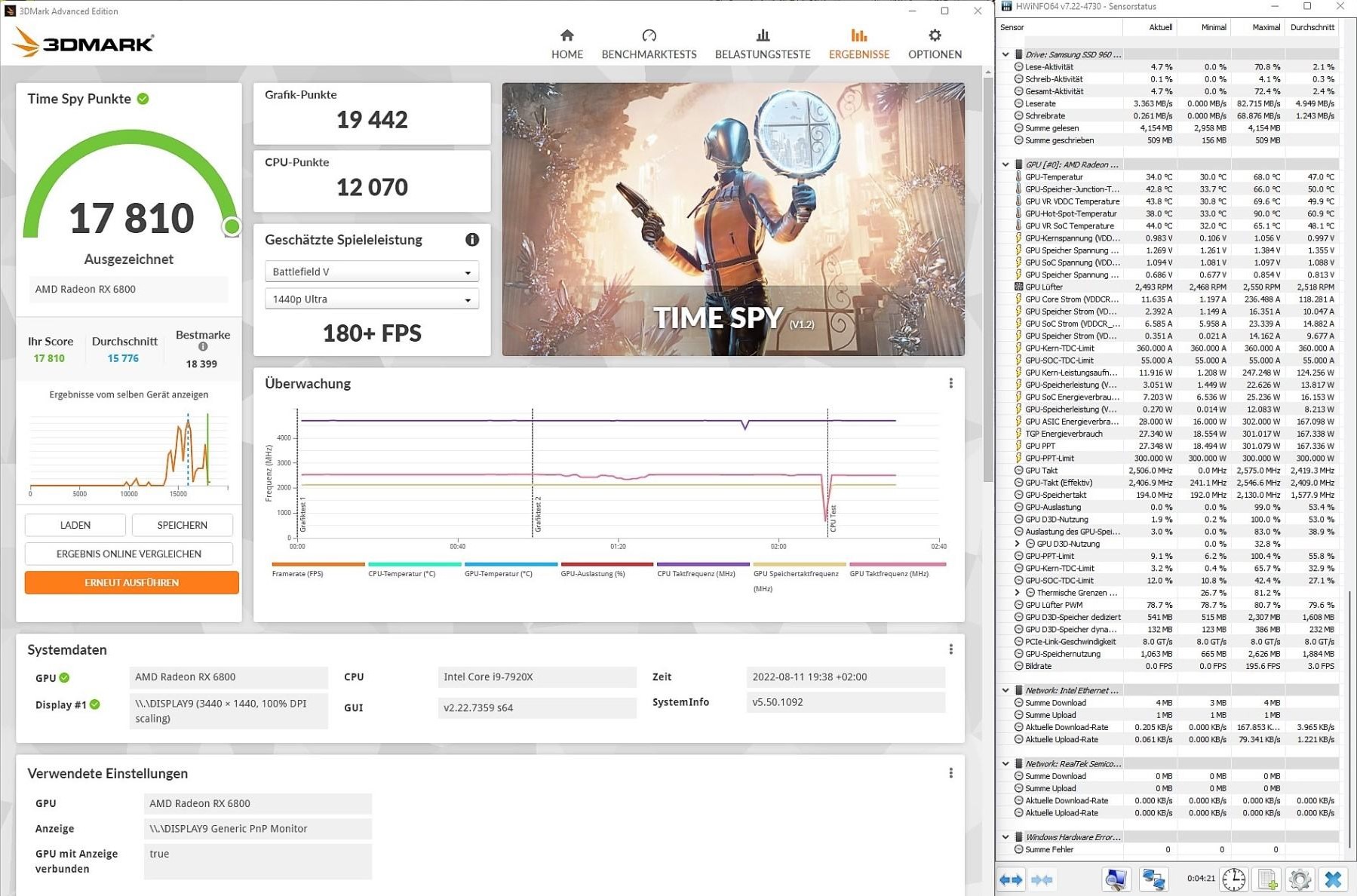The image size is (1357, 896).
Task: Click the 3DMark logo in the header
Action: 83,42
